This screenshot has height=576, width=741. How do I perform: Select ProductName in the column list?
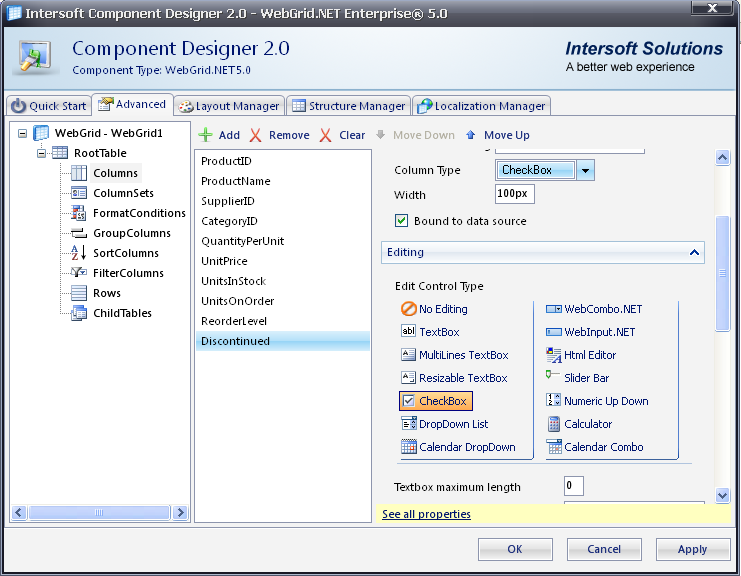[x=283, y=181]
